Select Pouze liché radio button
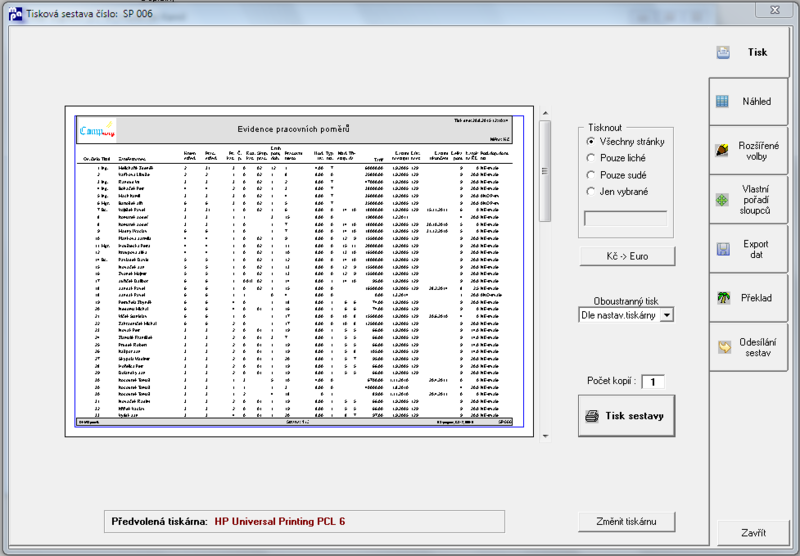Screen dimensions: 800x556 click(591, 158)
